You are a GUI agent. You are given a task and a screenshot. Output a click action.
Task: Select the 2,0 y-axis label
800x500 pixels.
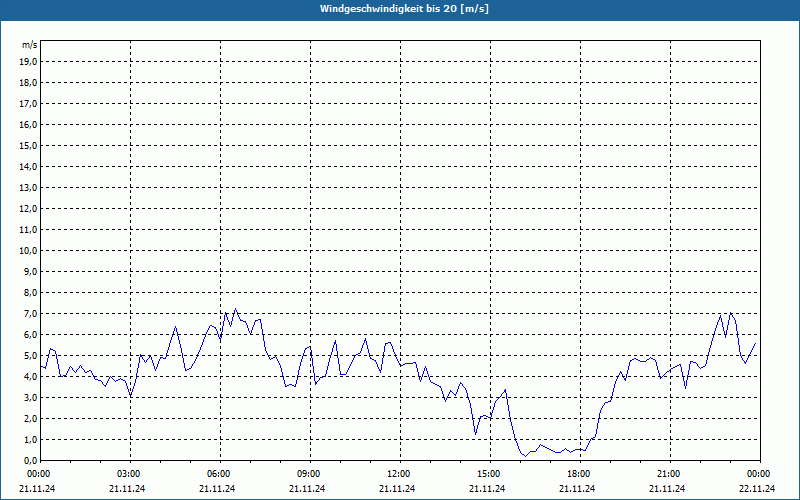coord(30,419)
